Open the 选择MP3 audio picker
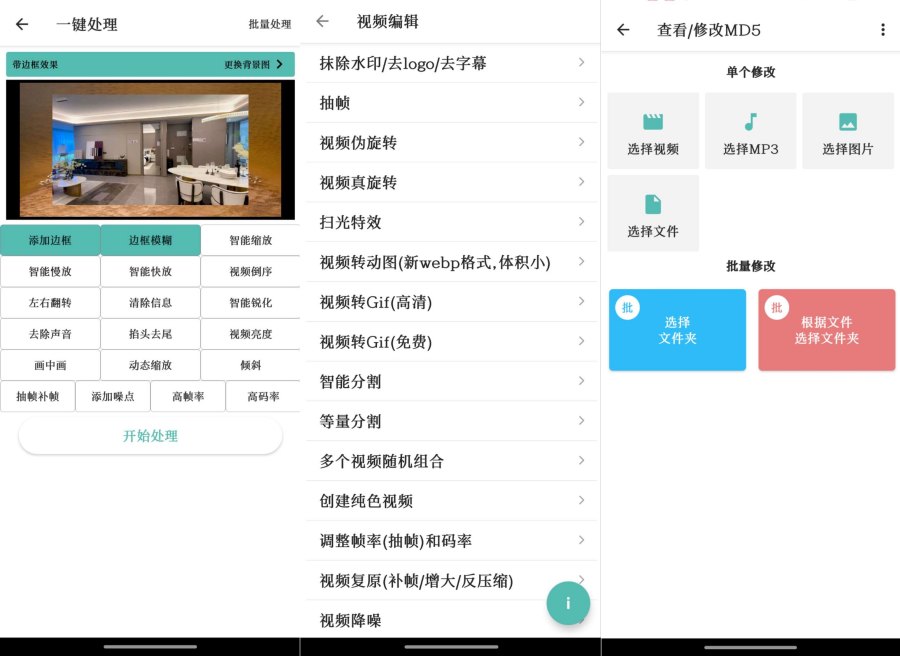 click(x=751, y=130)
